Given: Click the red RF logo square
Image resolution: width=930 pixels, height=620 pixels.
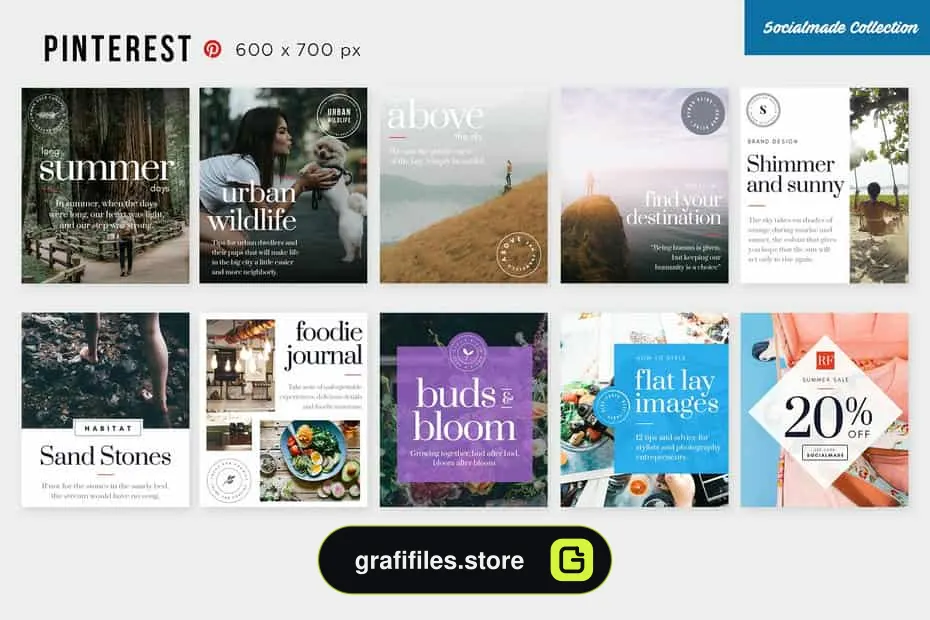Looking at the screenshot, I should coord(825,360).
